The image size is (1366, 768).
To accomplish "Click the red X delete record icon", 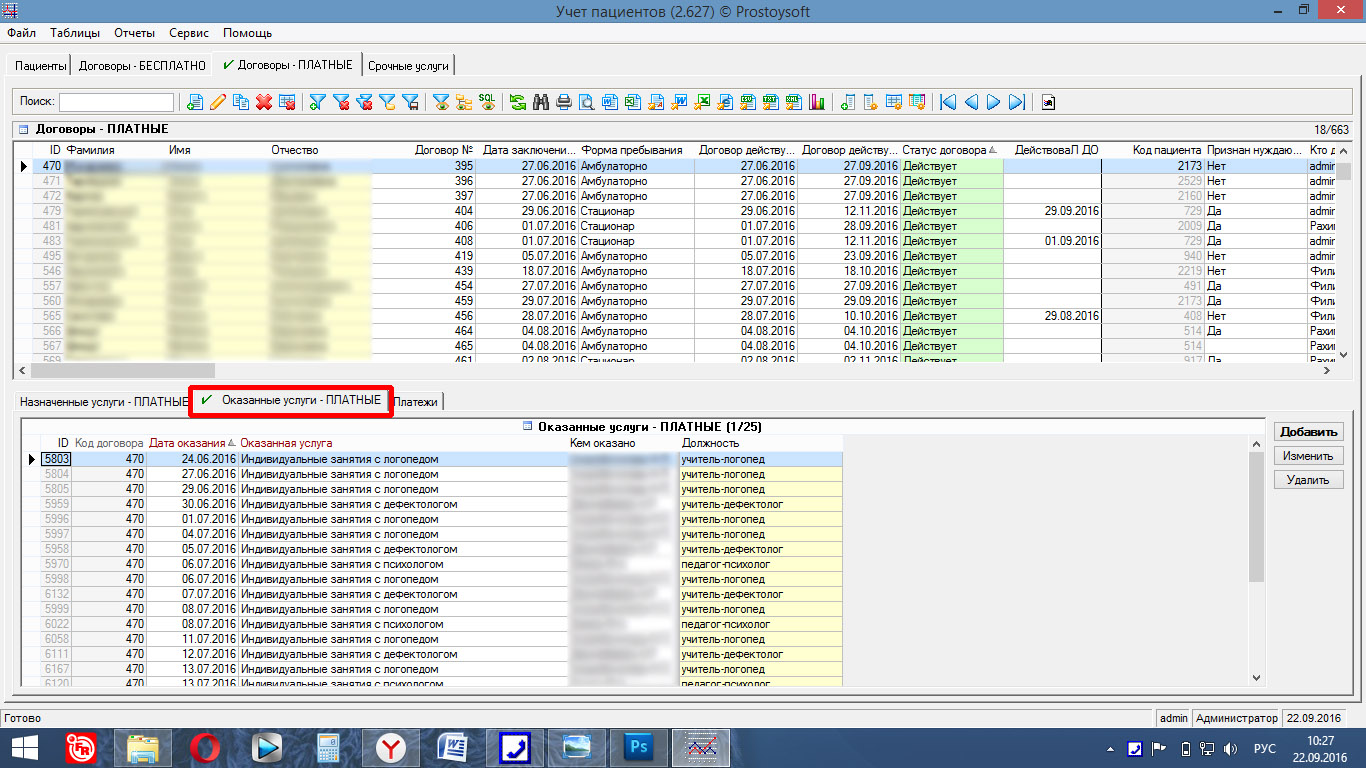I will pos(264,102).
